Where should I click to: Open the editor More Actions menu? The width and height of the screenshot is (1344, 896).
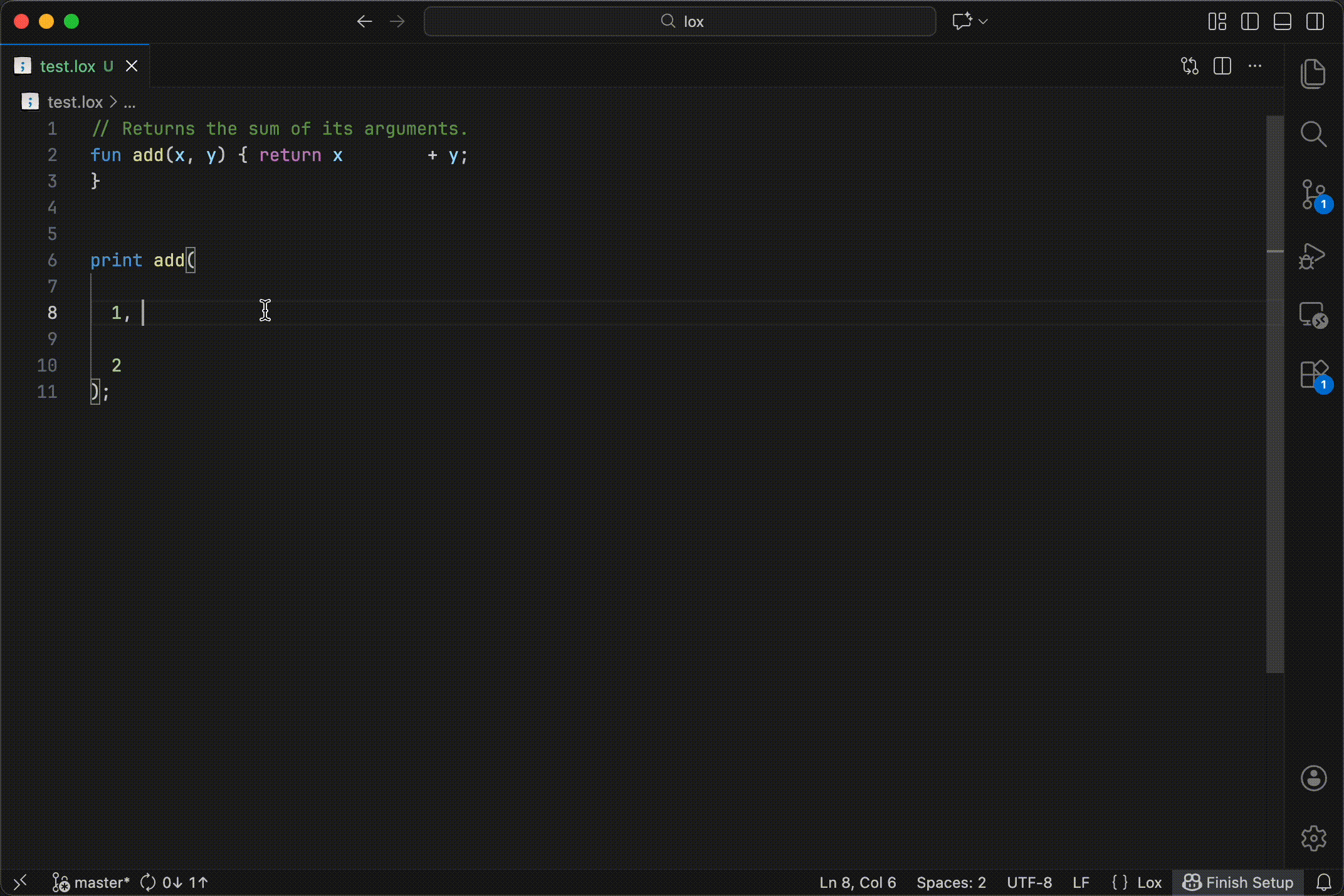[1256, 66]
